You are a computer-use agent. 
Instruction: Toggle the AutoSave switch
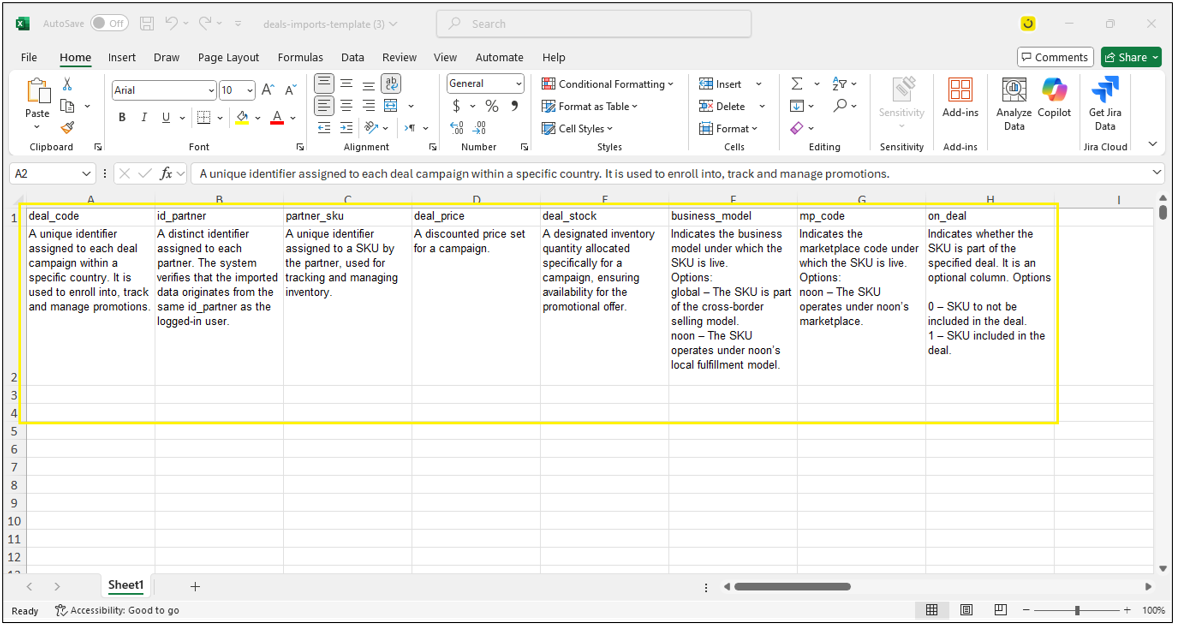pyautogui.click(x=109, y=23)
